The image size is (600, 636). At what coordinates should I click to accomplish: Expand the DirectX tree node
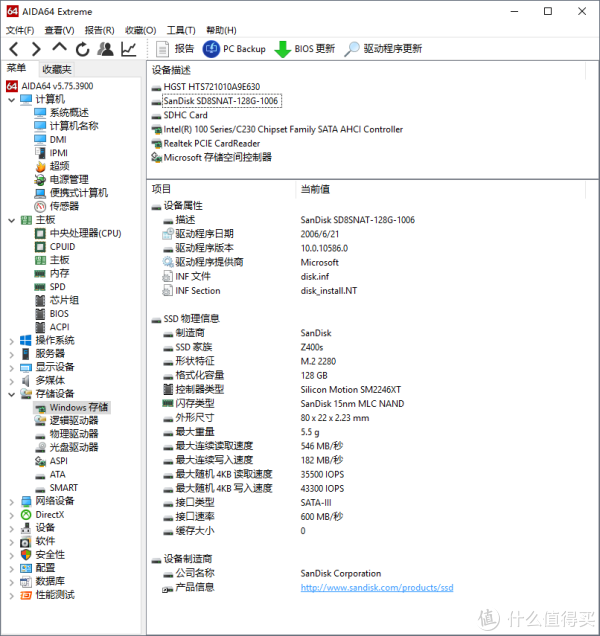11,515
